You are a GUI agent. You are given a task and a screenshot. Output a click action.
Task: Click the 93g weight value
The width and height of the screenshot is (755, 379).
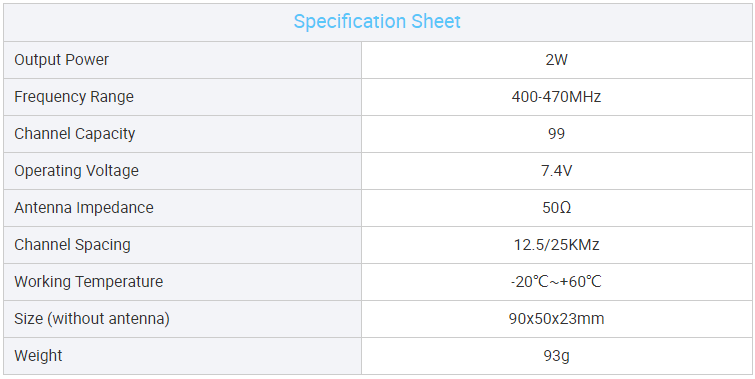[556, 356]
